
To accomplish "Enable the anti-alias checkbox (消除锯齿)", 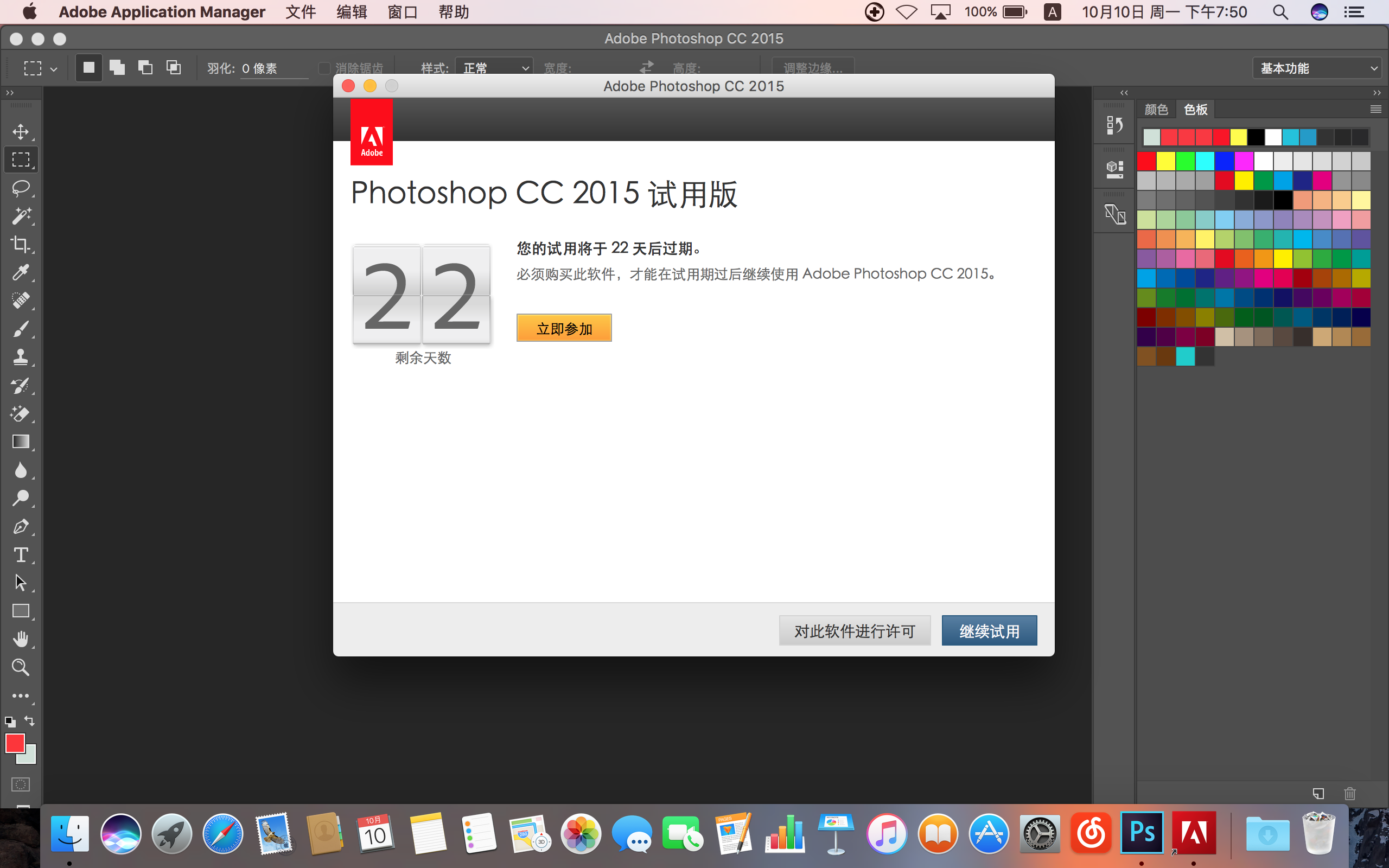I will tap(324, 68).
